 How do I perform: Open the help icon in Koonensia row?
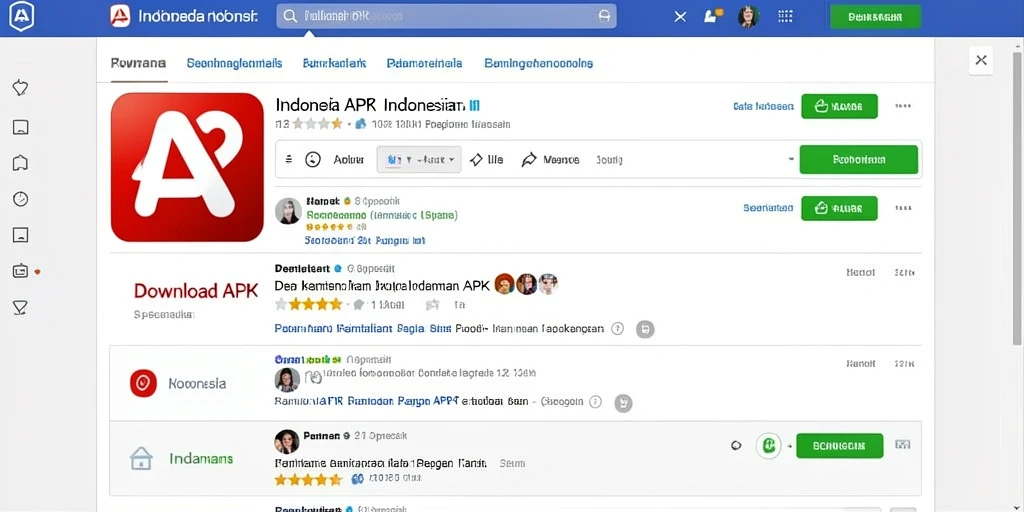point(595,402)
